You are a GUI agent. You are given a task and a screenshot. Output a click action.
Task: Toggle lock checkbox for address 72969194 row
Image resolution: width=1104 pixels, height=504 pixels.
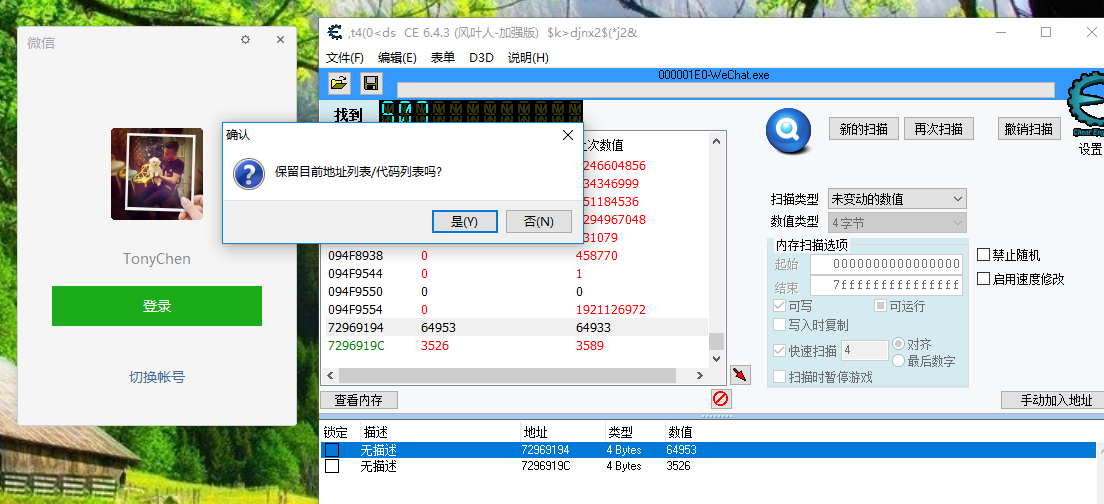point(332,449)
